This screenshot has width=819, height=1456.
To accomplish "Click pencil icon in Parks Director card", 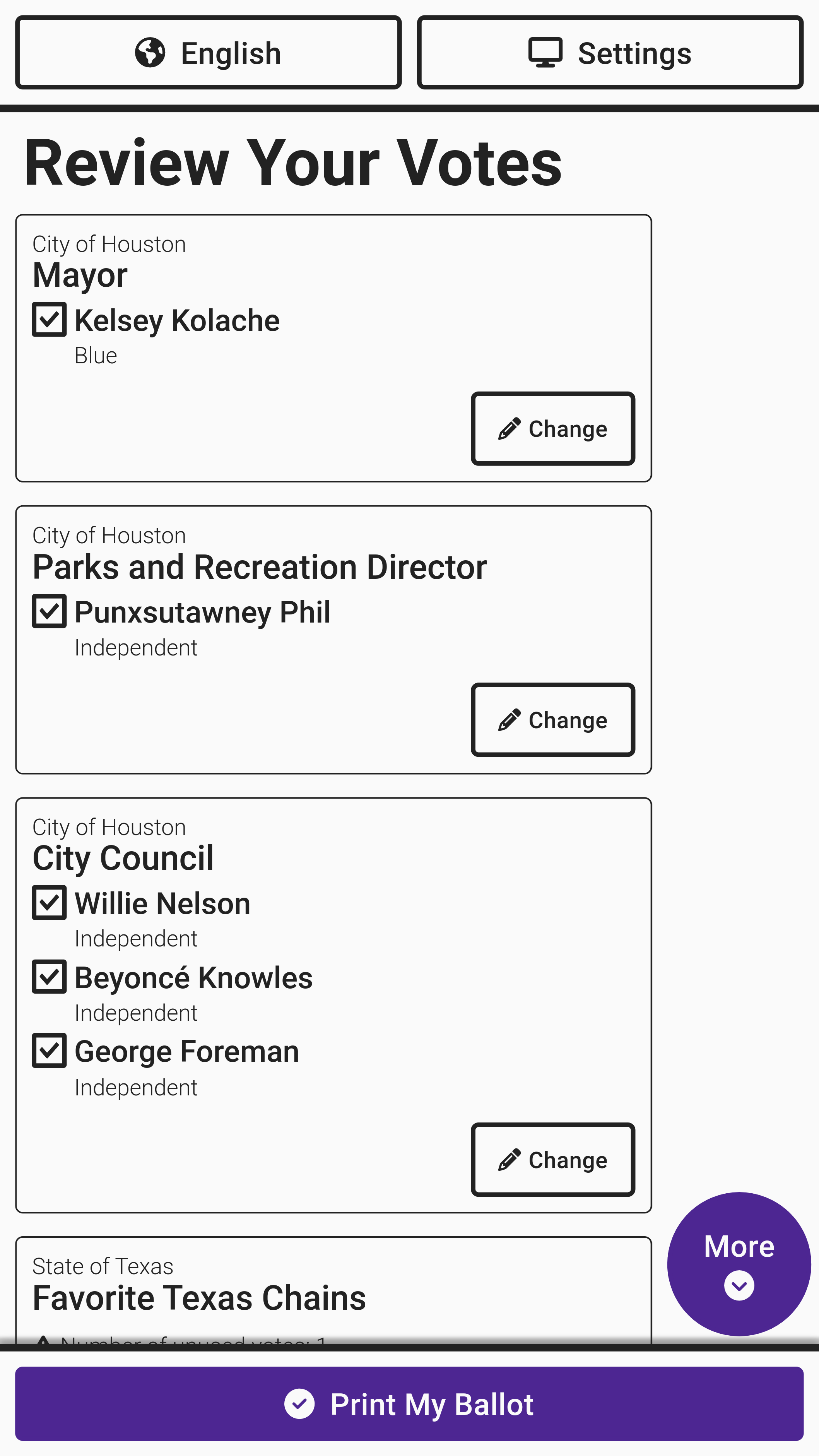I will (x=509, y=720).
